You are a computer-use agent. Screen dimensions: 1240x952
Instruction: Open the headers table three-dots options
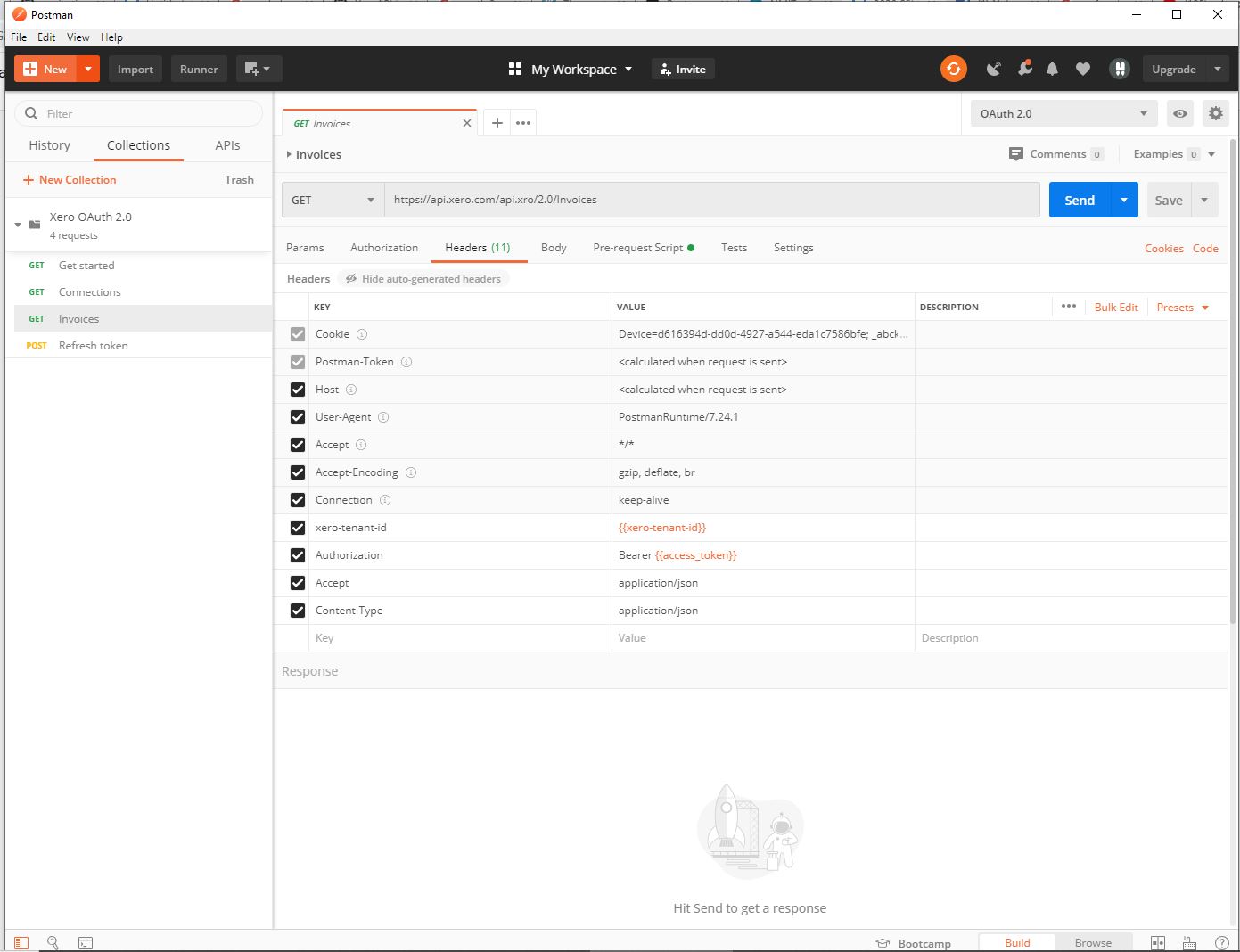[1069, 306]
